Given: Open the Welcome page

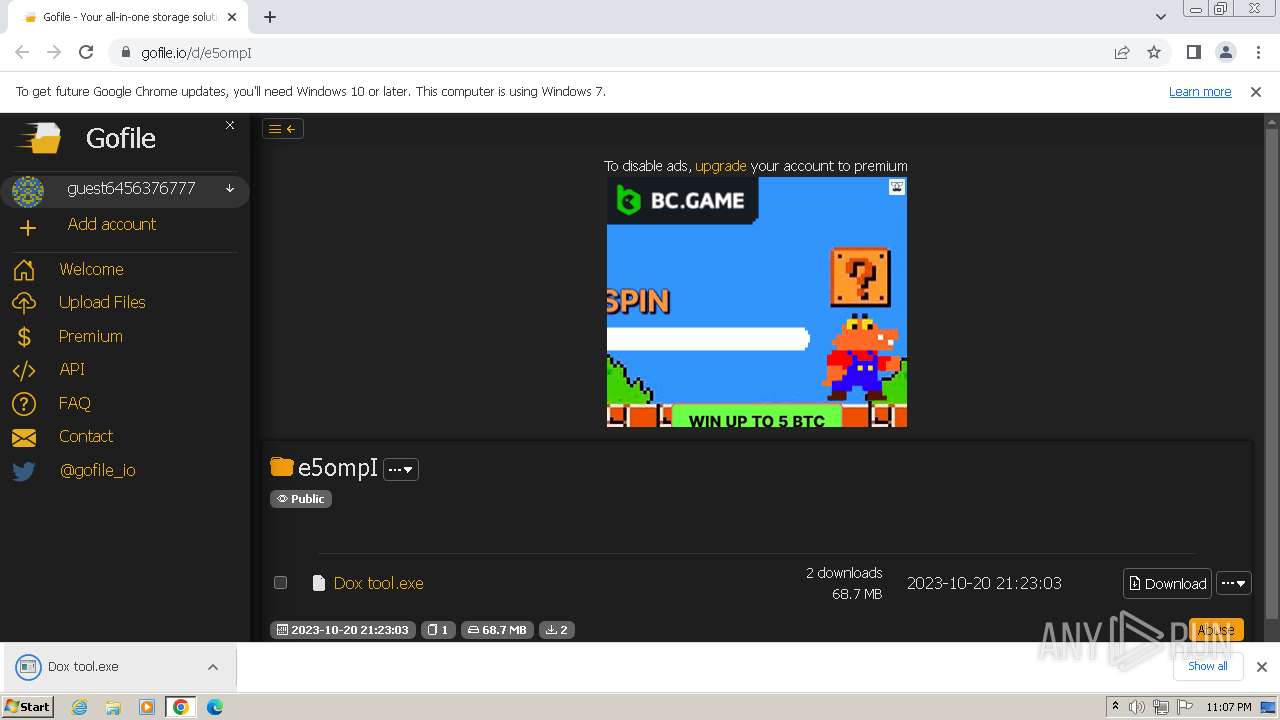Looking at the screenshot, I should click(x=91, y=269).
